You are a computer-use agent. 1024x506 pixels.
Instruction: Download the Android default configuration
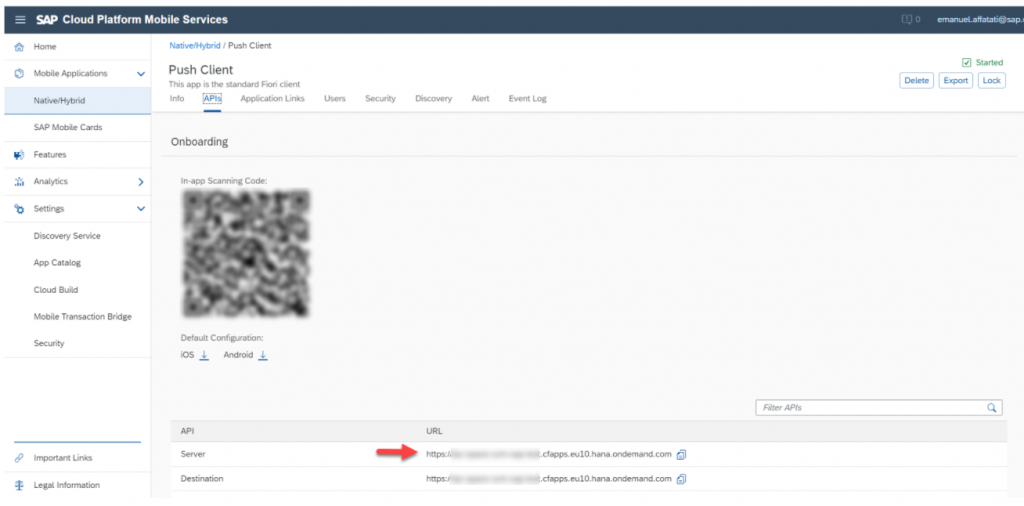click(x=263, y=355)
